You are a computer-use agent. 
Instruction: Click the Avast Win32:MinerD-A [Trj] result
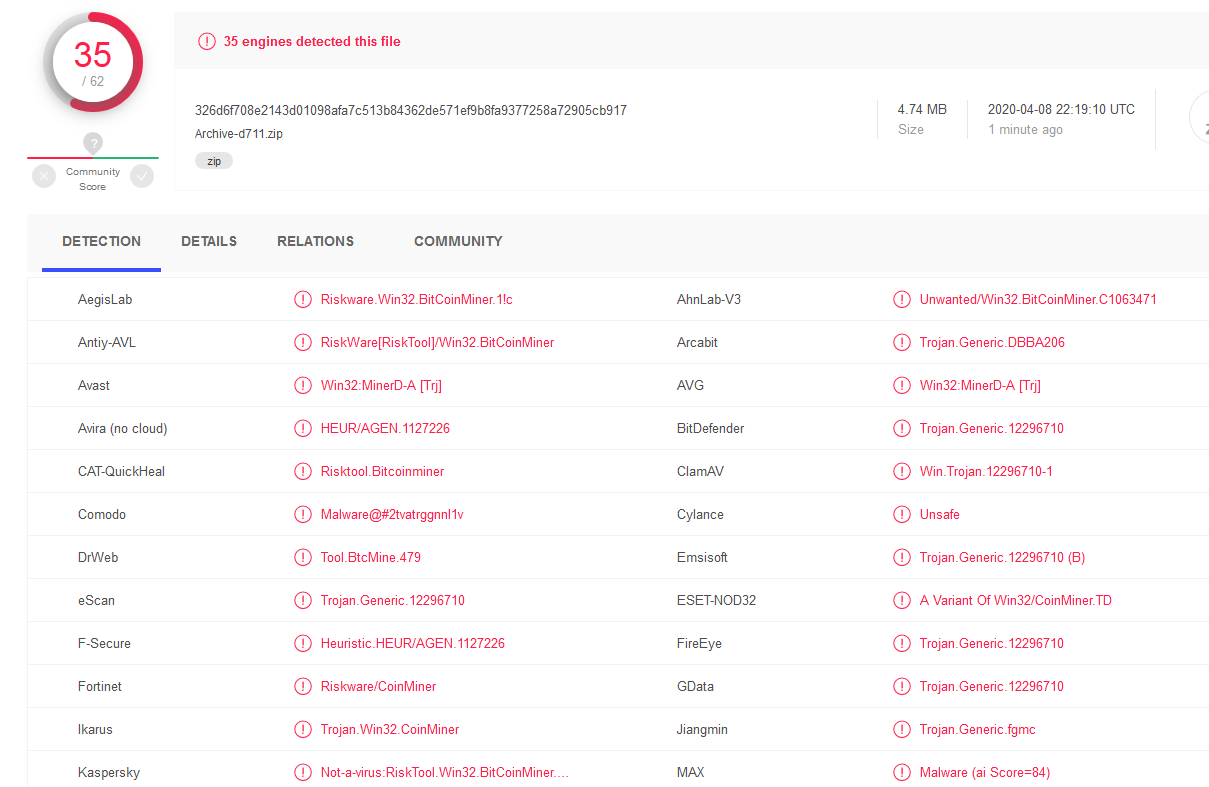(x=381, y=385)
